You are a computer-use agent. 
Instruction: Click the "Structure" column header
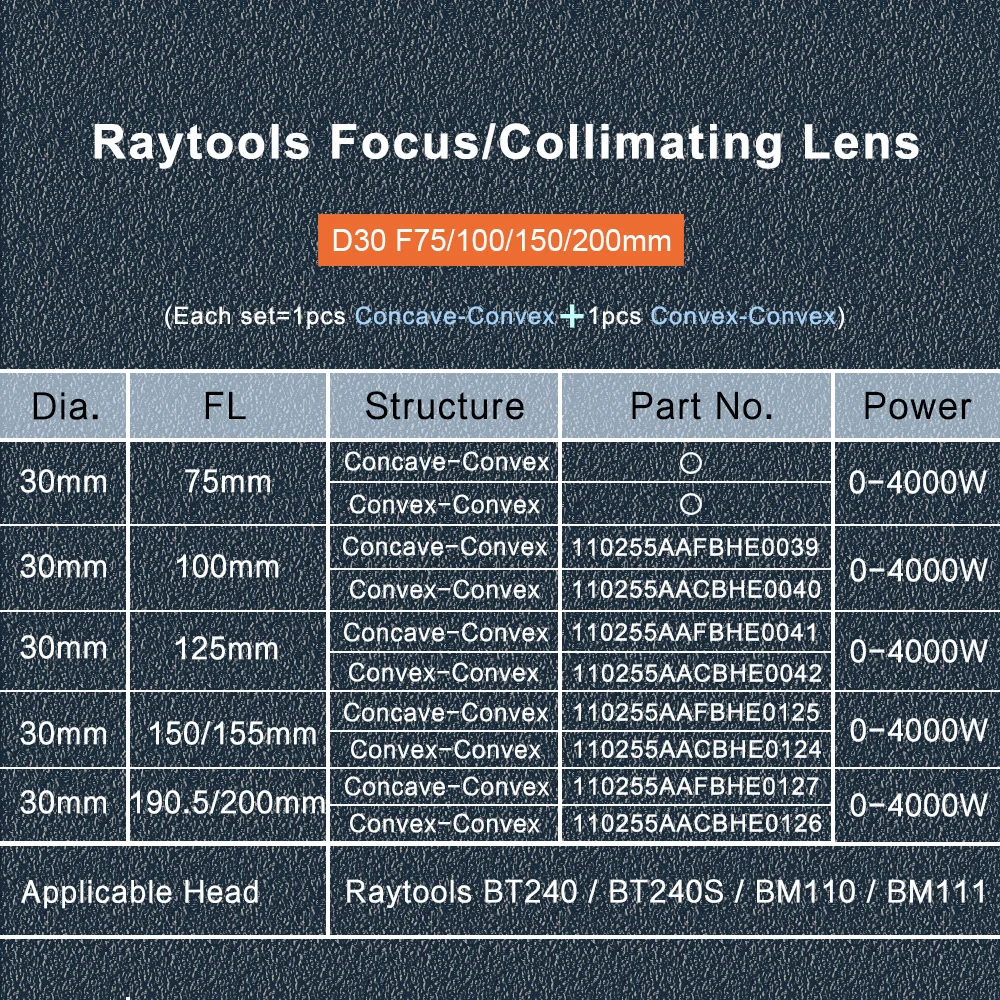445,406
